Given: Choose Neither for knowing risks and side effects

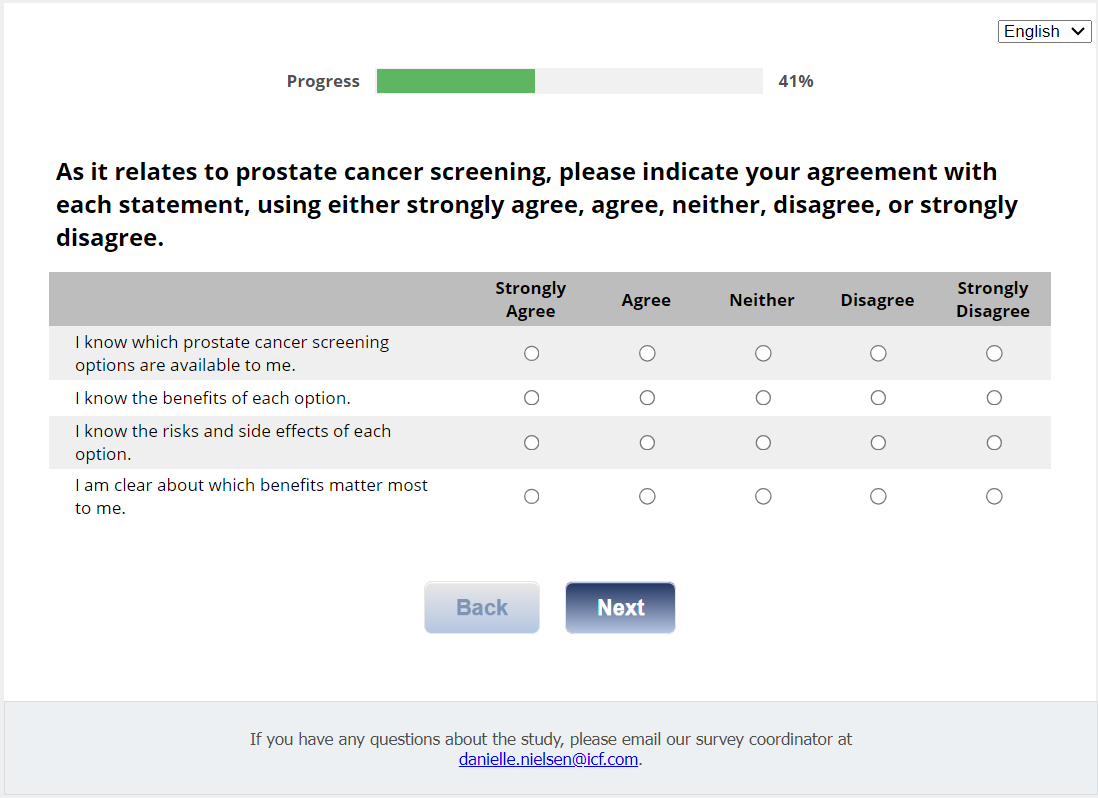Looking at the screenshot, I should (x=763, y=442).
